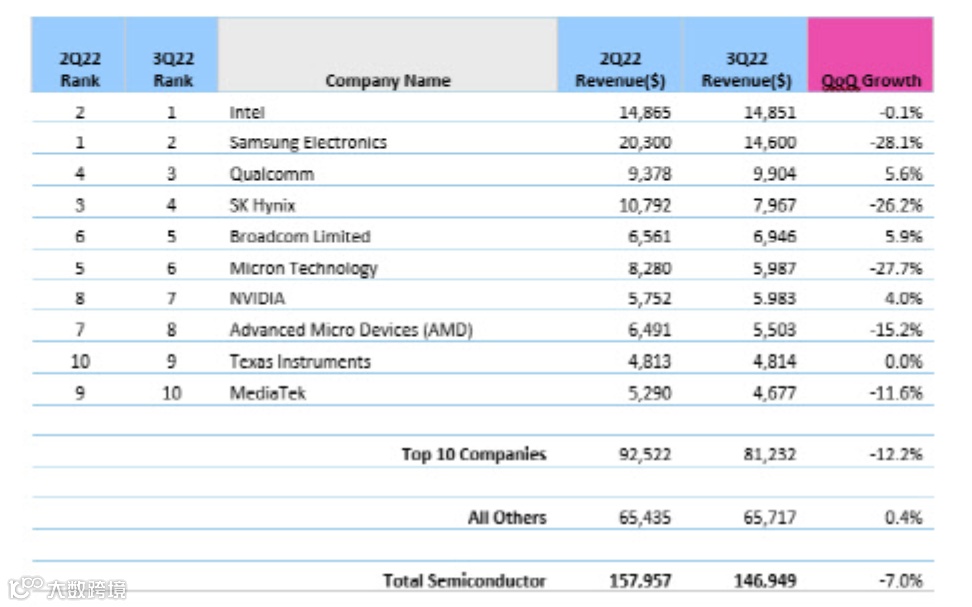Select MediaTek growth value -11.6%
The height and width of the screenshot is (607, 972).
point(896,393)
